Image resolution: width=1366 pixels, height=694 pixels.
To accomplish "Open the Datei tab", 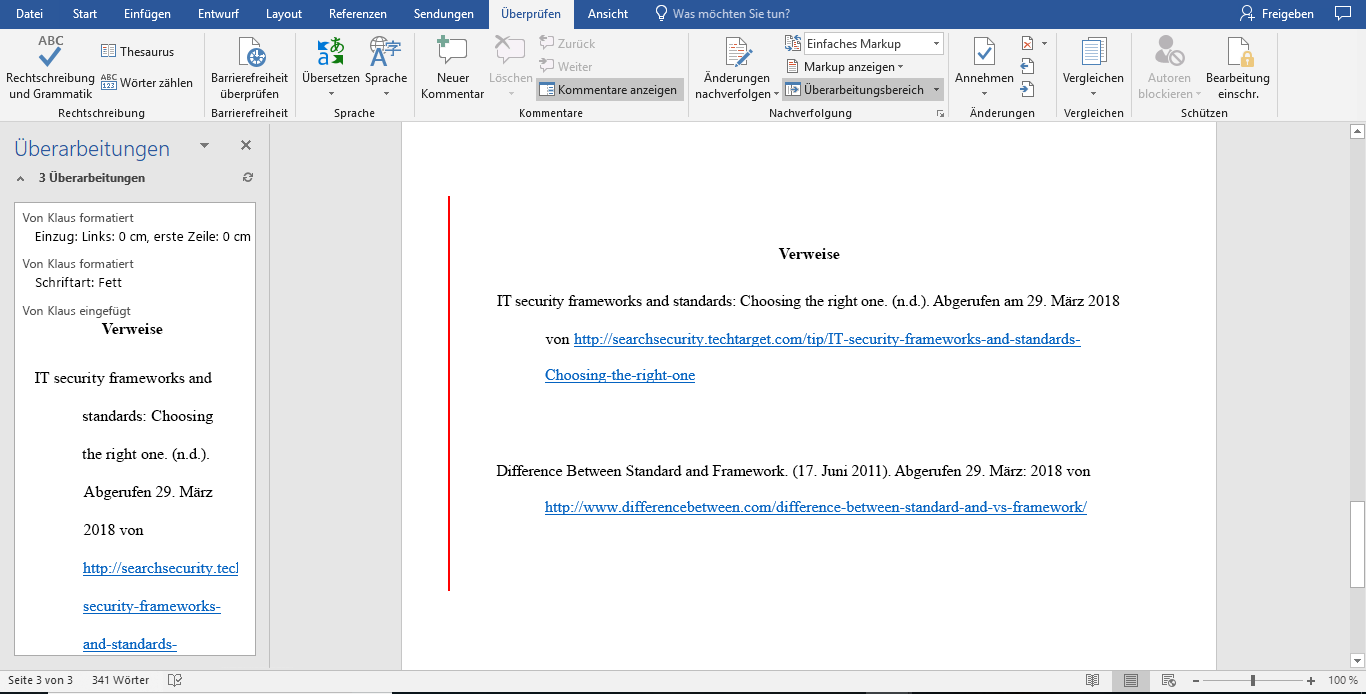I will (30, 14).
